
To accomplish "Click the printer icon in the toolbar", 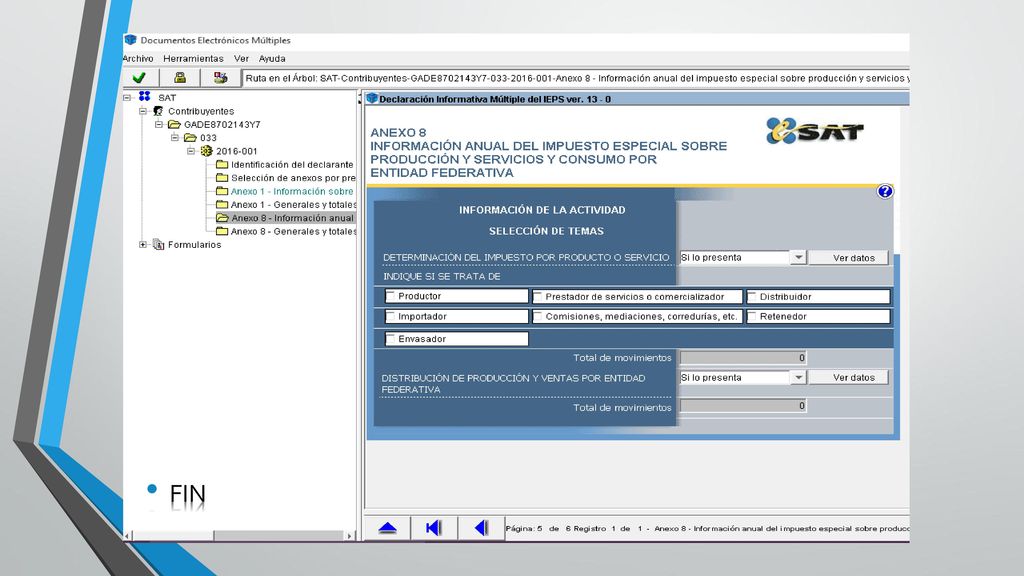I will pyautogui.click(x=180, y=78).
